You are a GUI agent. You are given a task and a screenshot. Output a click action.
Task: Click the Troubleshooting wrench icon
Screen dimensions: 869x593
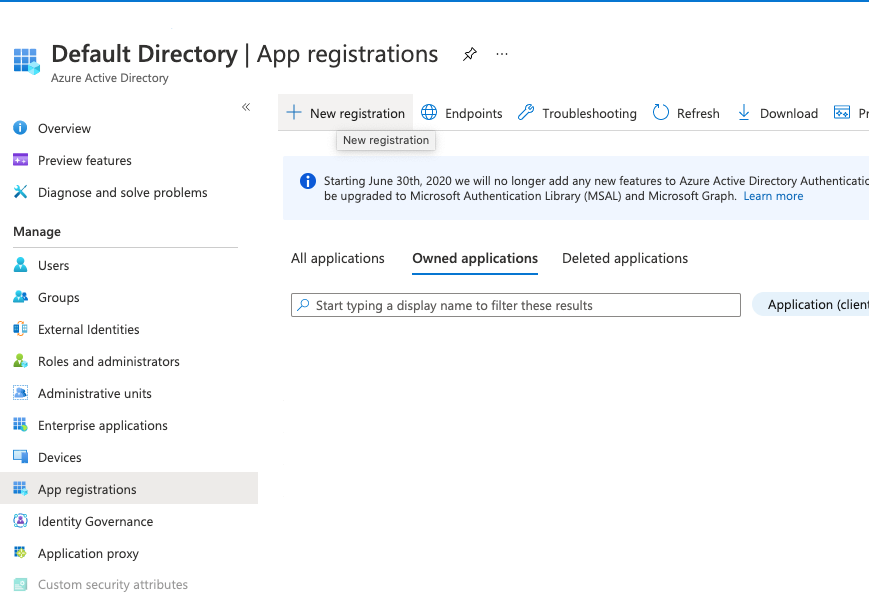(x=526, y=113)
